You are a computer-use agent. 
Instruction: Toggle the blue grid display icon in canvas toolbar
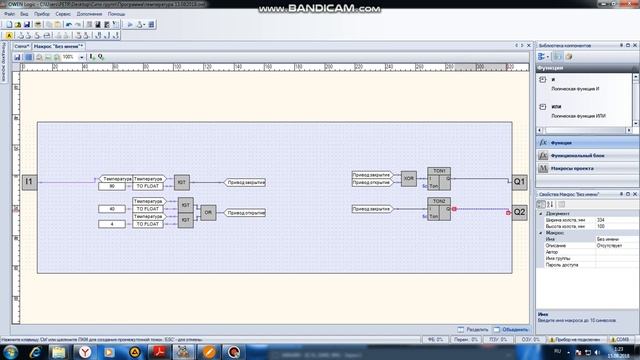coord(28,57)
